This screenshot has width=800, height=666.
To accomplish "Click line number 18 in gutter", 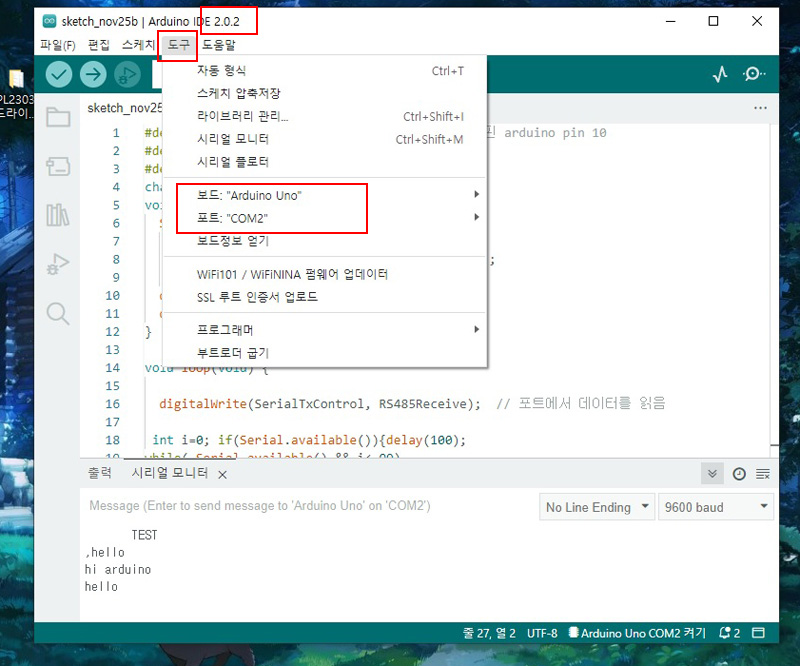I will tap(113, 440).
